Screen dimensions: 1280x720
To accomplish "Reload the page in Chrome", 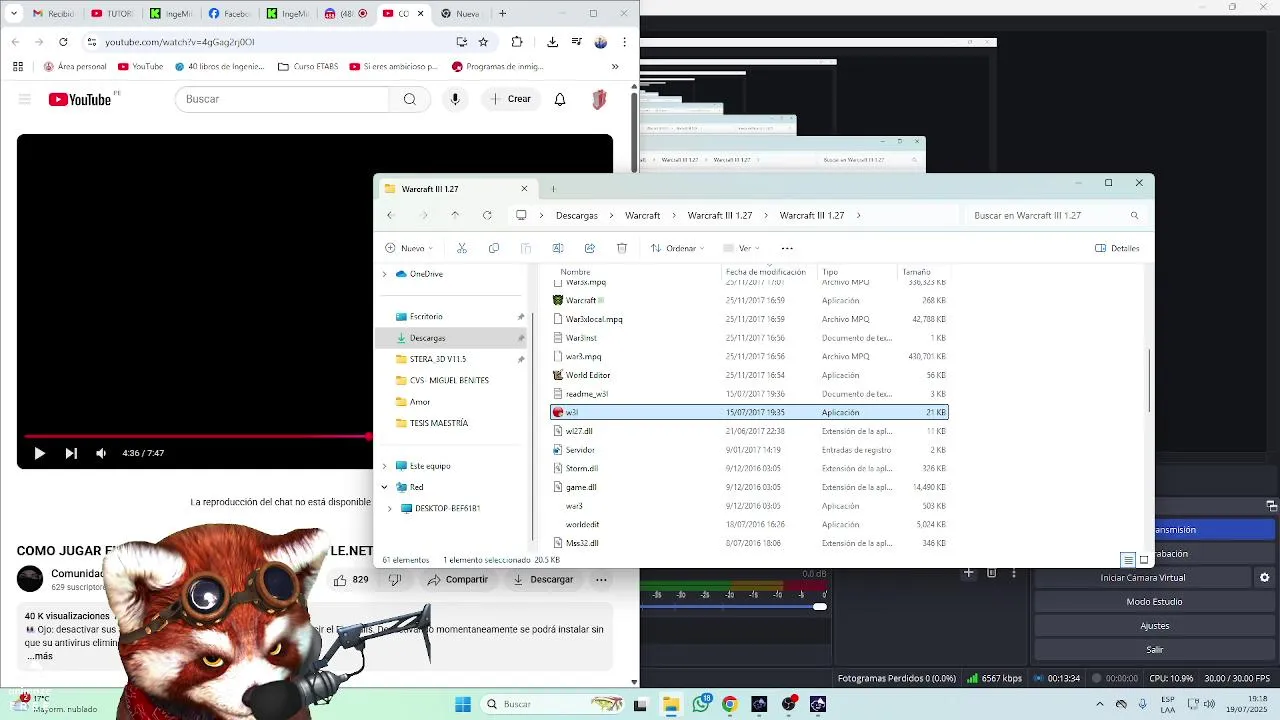I will [x=63, y=42].
